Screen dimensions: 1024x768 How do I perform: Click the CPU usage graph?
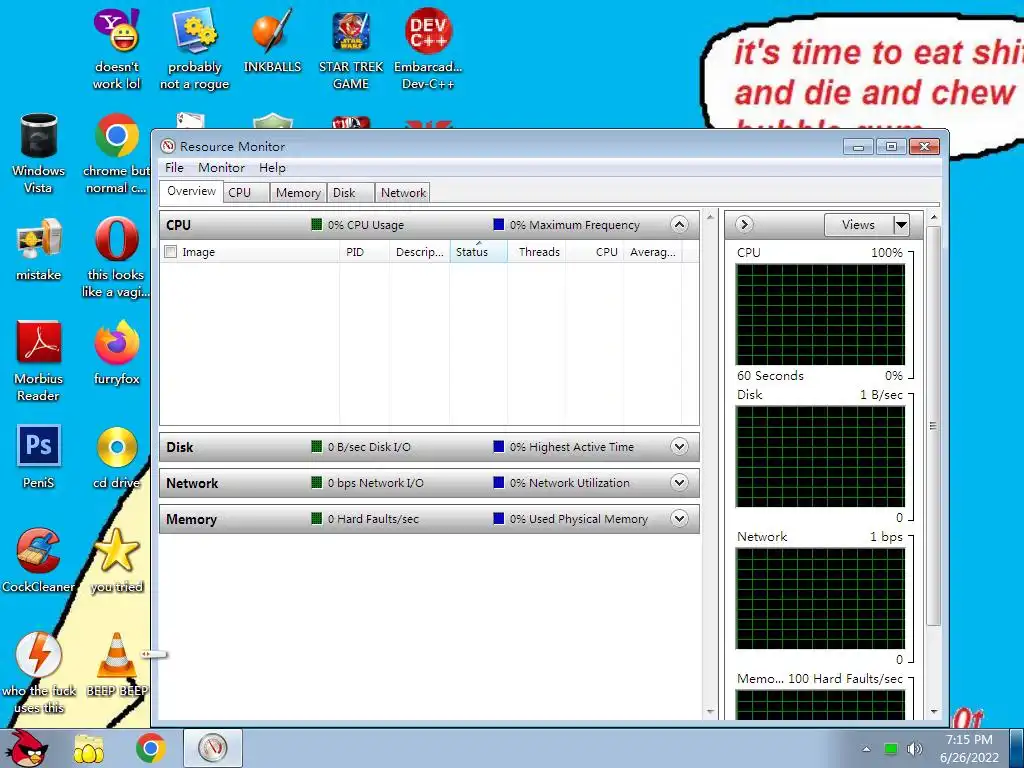[820, 314]
